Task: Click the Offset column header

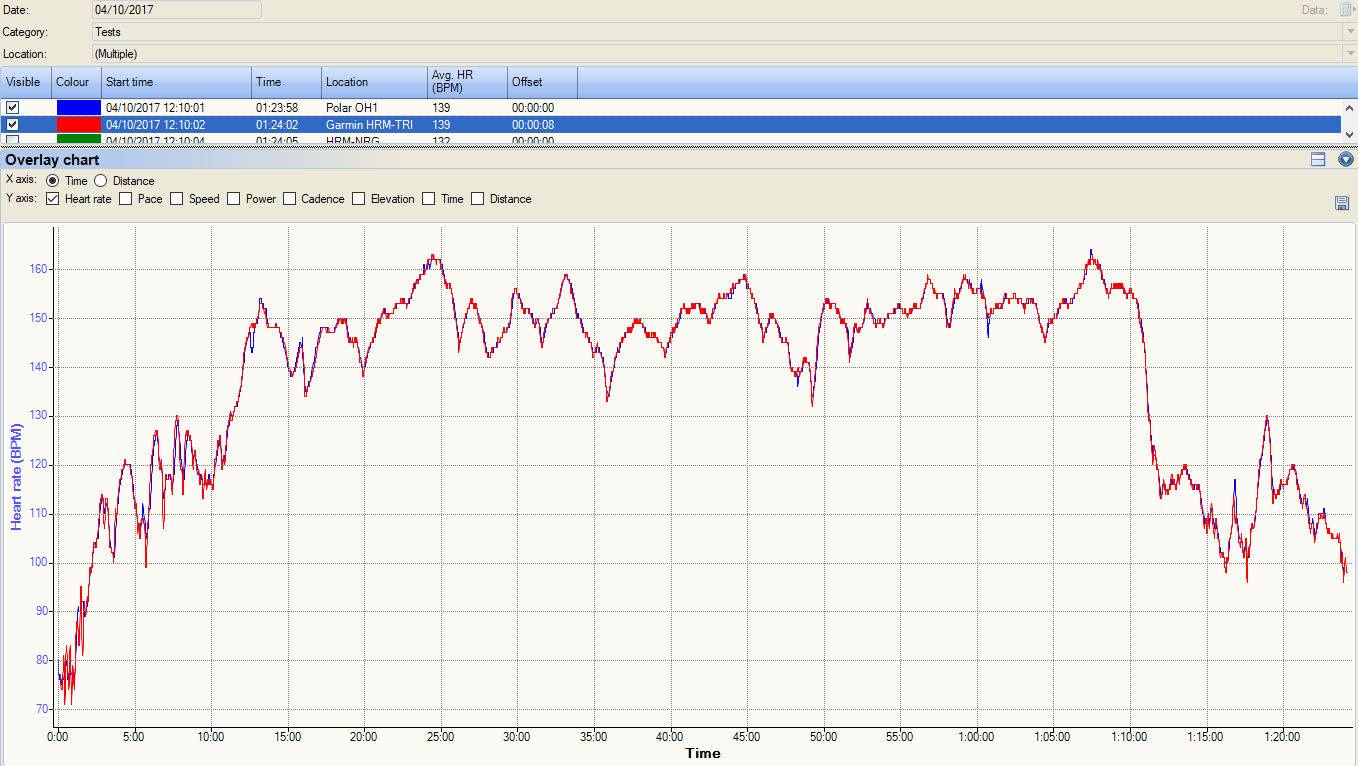Action: tap(542, 82)
